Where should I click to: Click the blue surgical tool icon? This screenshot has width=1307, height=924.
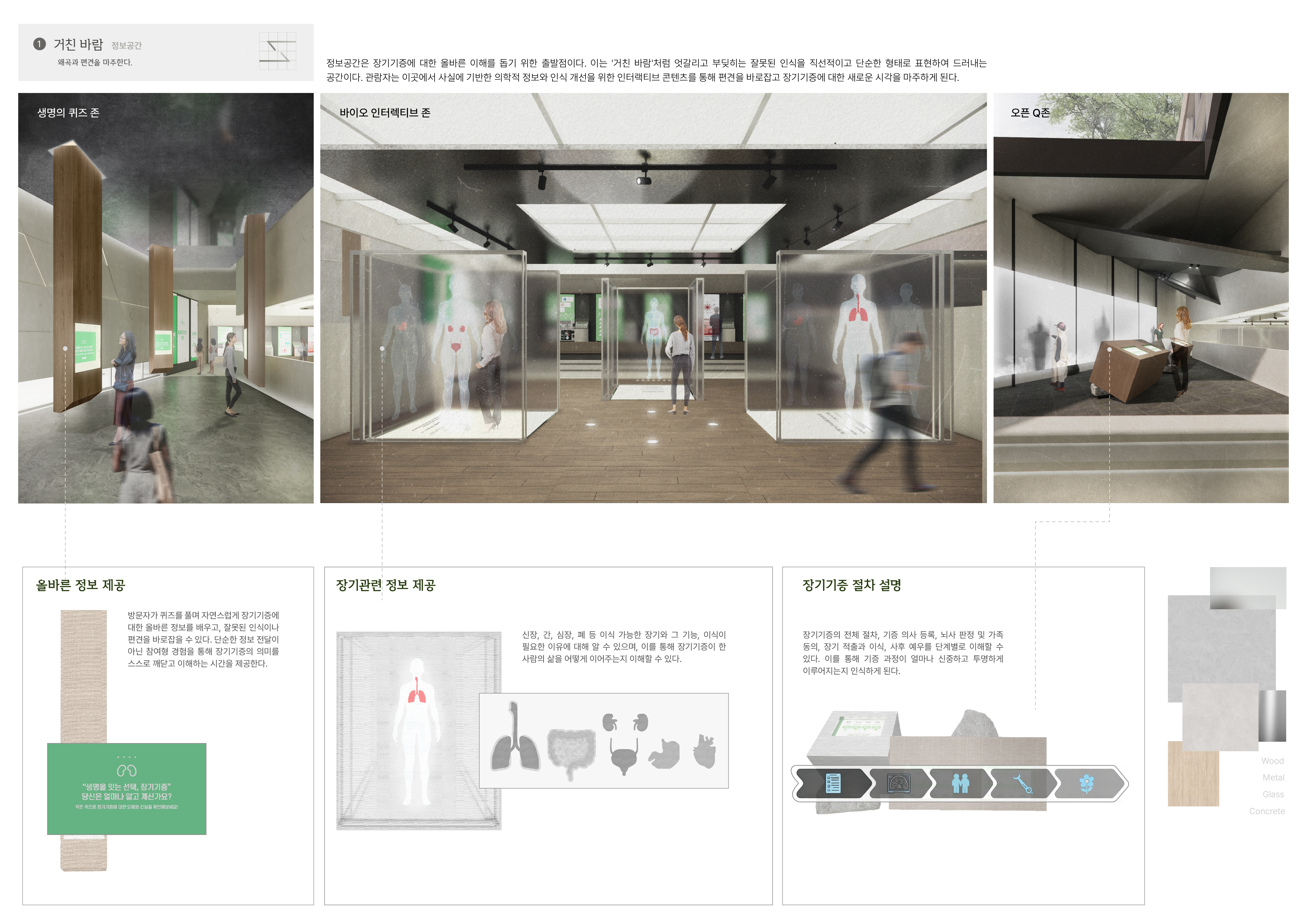pyautogui.click(x=1023, y=784)
